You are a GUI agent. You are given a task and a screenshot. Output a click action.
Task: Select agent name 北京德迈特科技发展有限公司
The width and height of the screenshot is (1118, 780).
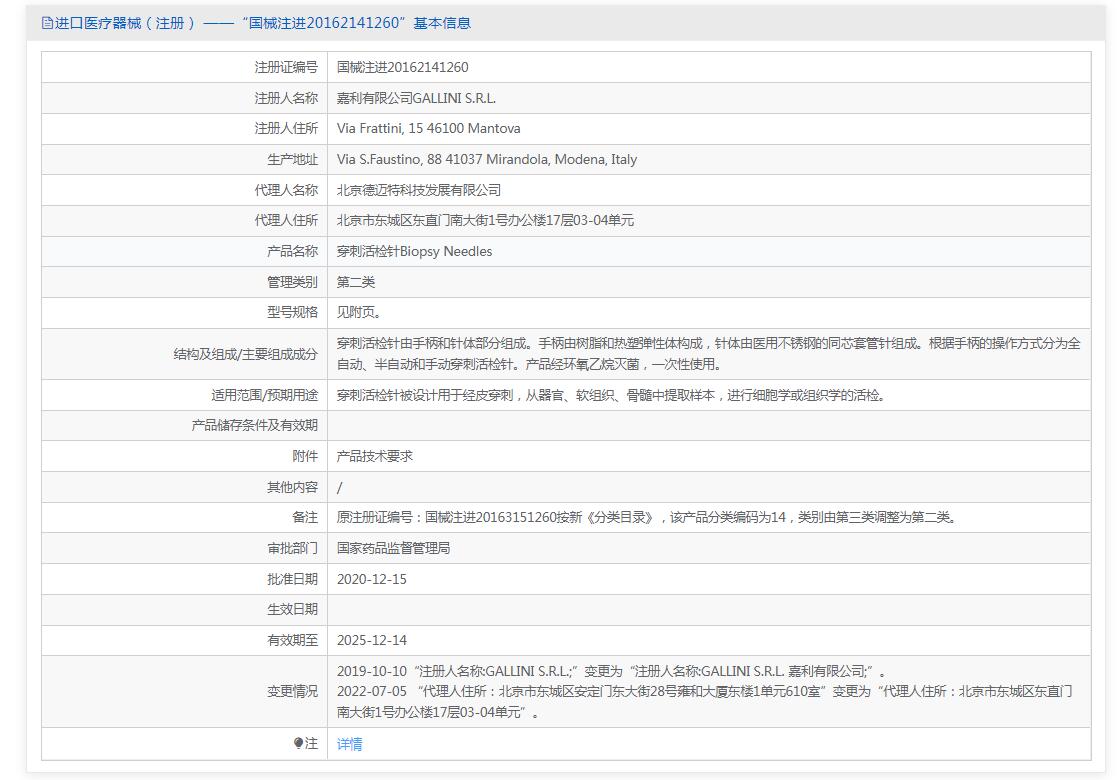[x=418, y=190]
